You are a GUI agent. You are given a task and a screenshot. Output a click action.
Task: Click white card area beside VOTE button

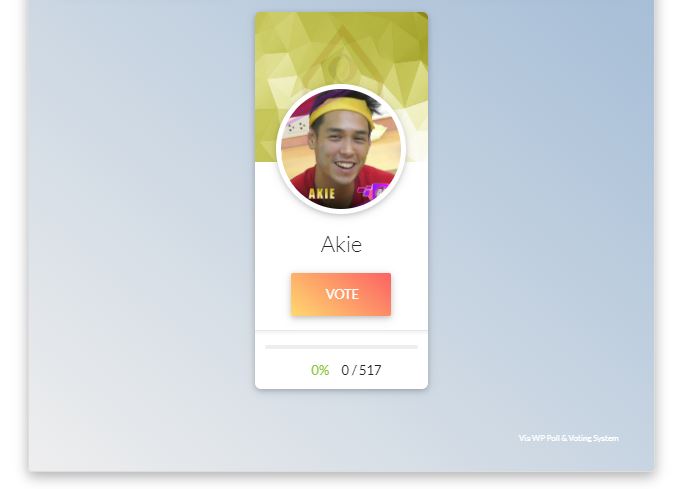click(x=409, y=294)
